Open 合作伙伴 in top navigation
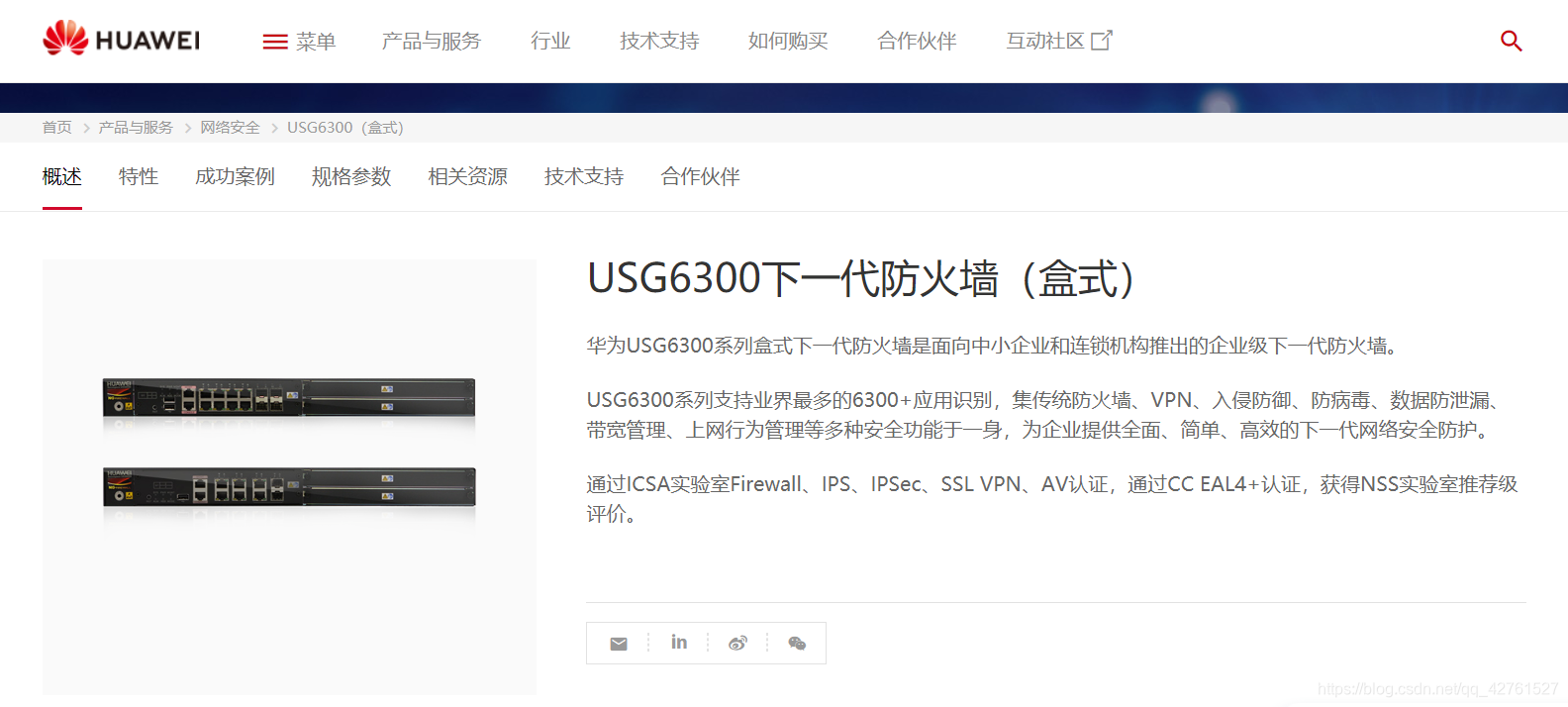 pos(917,41)
